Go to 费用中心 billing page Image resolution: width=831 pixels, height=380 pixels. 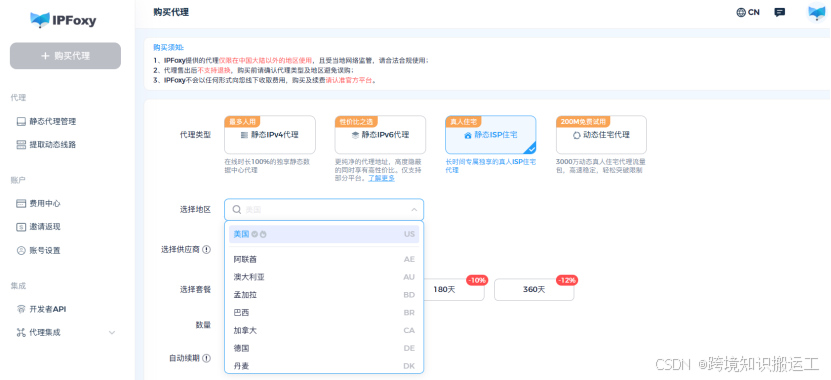pyautogui.click(x=38, y=203)
